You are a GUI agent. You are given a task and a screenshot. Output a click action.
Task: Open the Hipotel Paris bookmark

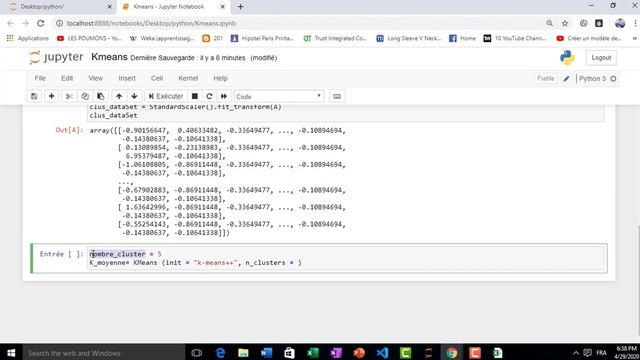coord(262,38)
